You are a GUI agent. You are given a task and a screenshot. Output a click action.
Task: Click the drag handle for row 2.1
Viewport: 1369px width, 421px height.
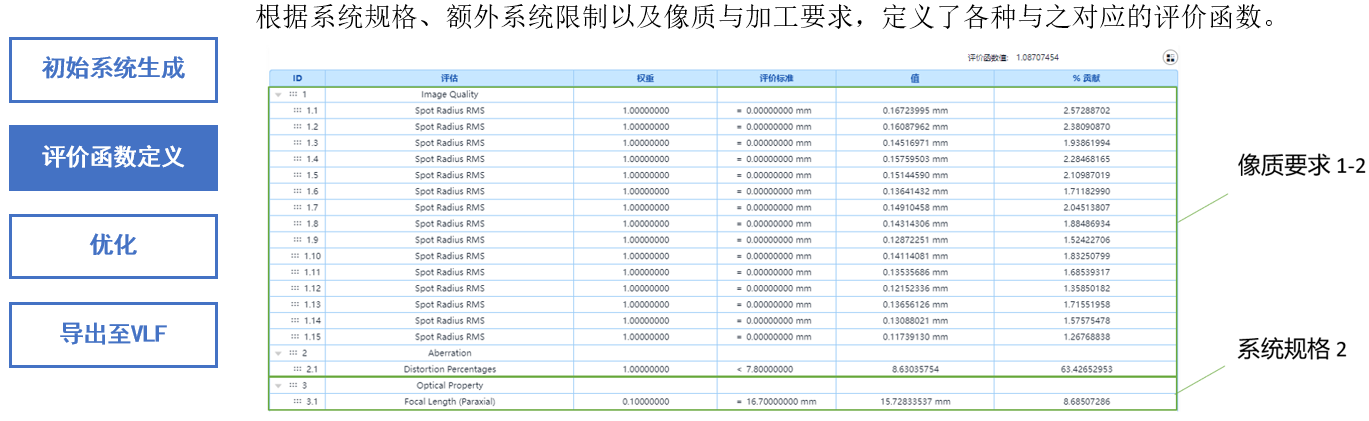297,369
